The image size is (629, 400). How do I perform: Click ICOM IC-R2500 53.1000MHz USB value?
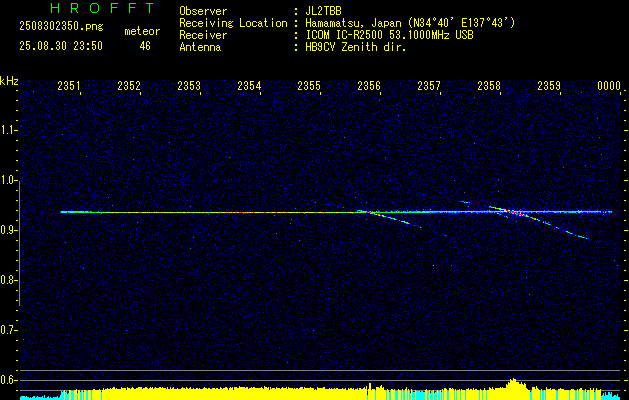coord(389,35)
